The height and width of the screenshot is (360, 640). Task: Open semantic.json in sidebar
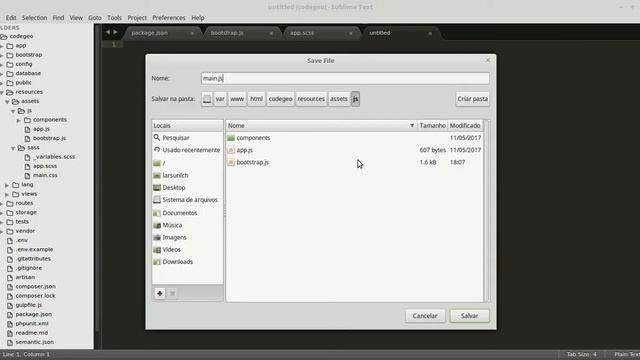[30, 342]
